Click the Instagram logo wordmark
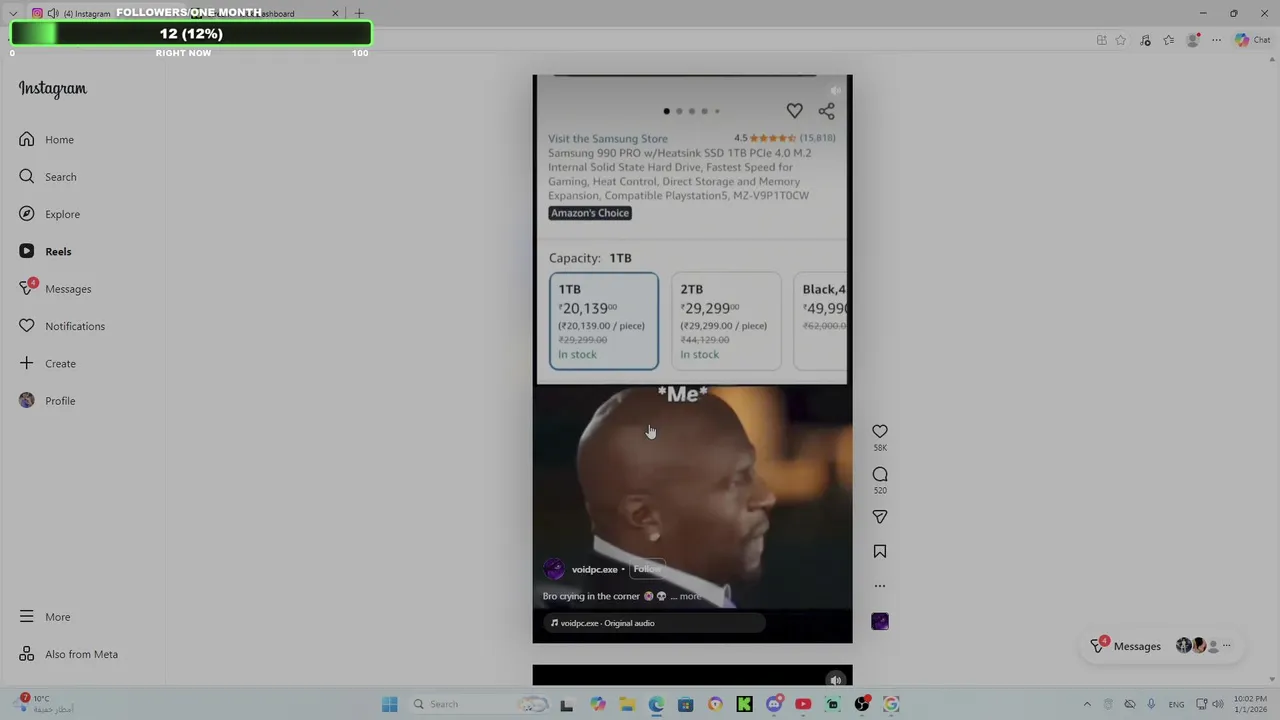The width and height of the screenshot is (1280, 720). (x=52, y=89)
